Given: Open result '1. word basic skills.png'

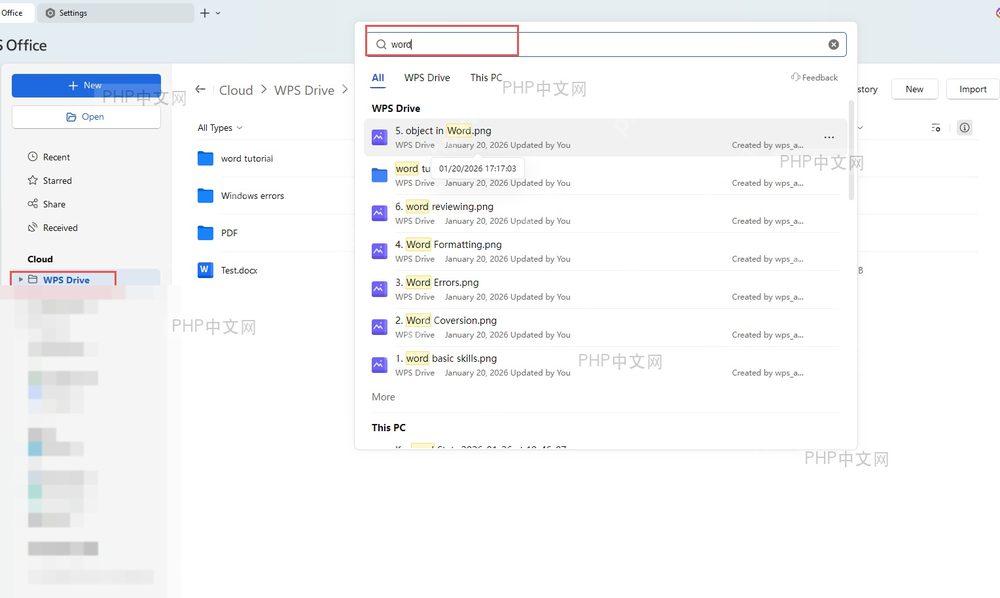Looking at the screenshot, I should coord(605,365).
